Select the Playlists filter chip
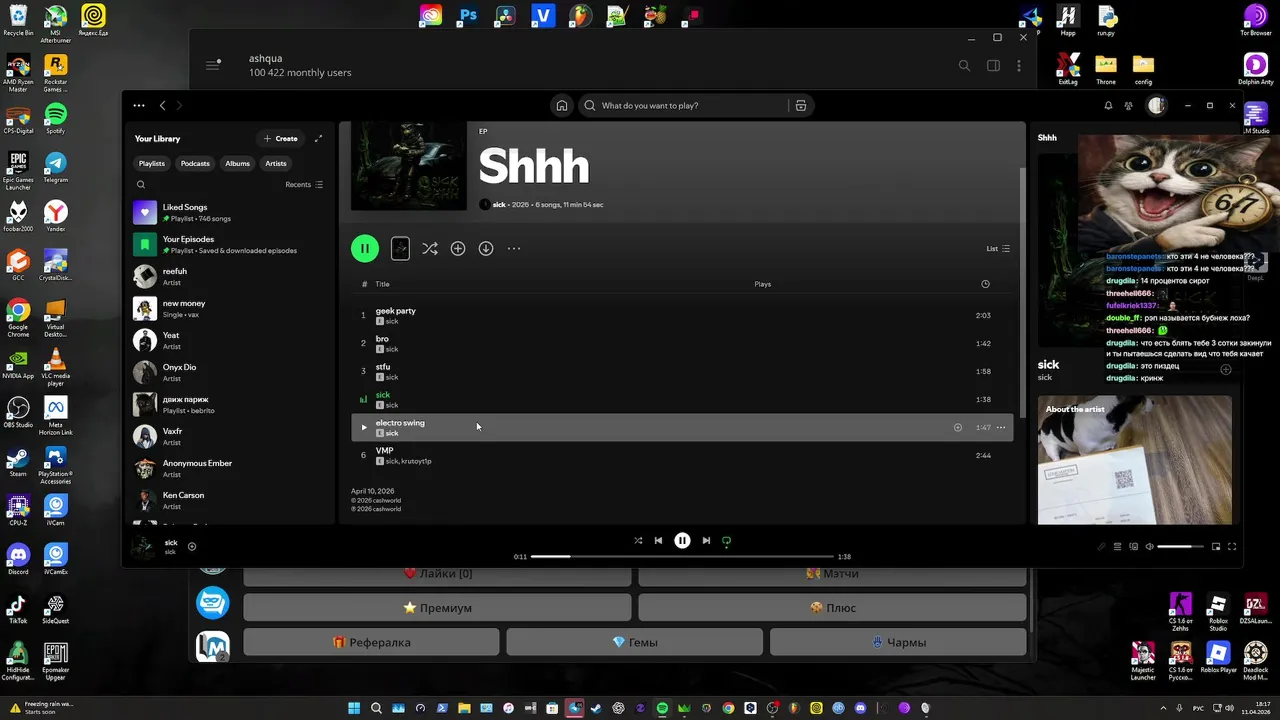1280x720 pixels. pos(152,163)
